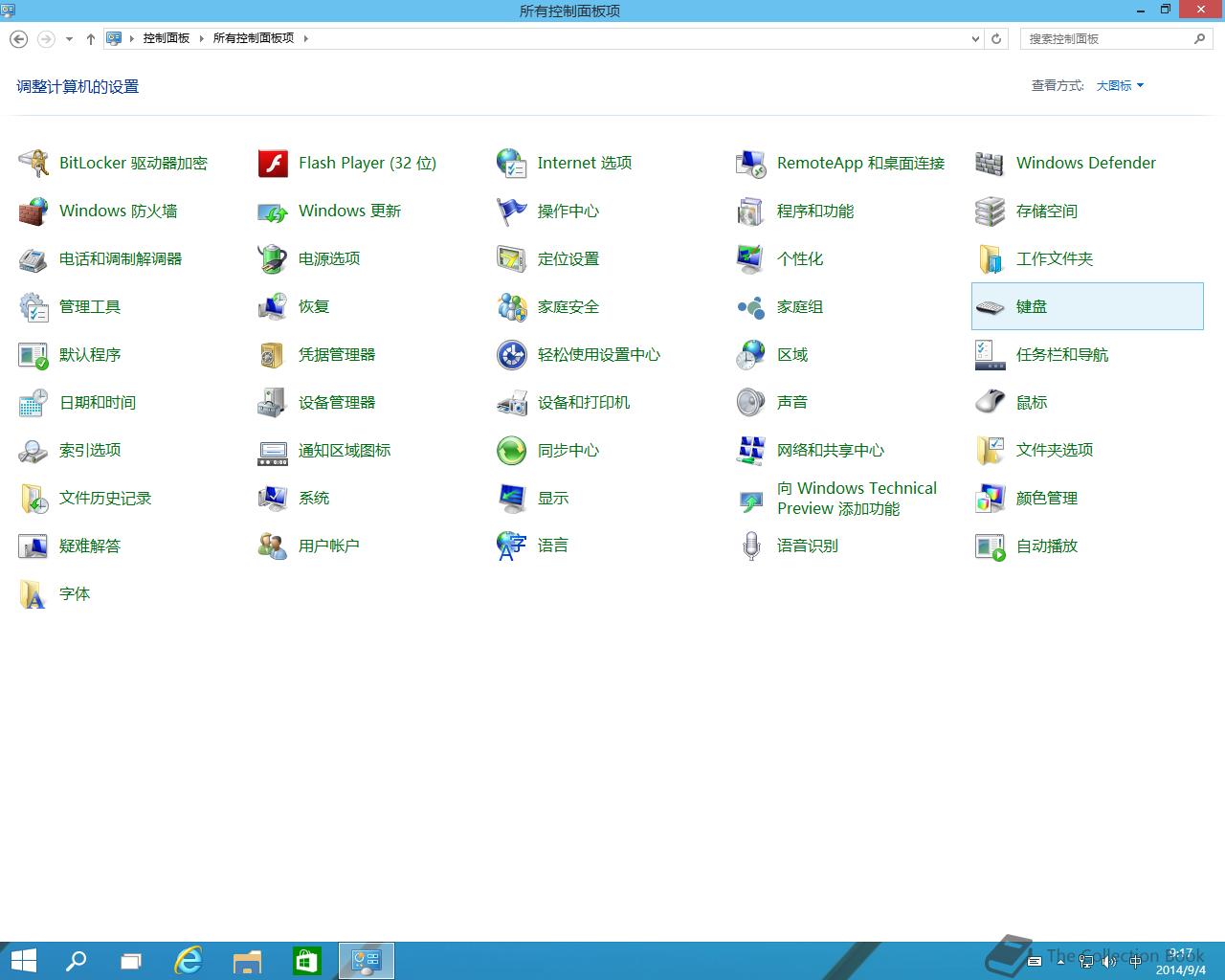Refresh the control panel view

click(996, 39)
